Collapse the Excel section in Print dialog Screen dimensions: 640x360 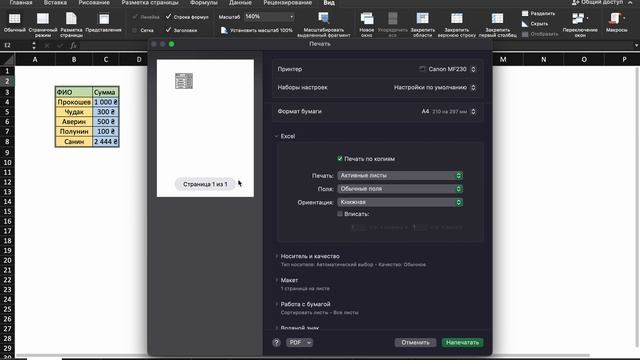[x=276, y=136]
